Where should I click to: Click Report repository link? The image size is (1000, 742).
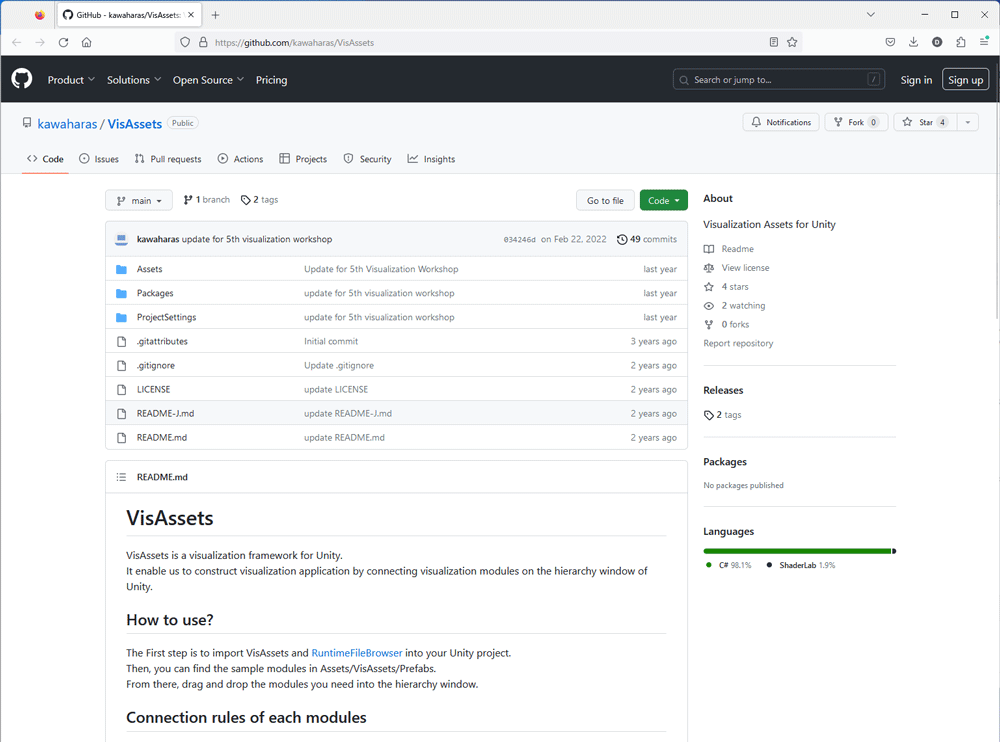coord(738,343)
